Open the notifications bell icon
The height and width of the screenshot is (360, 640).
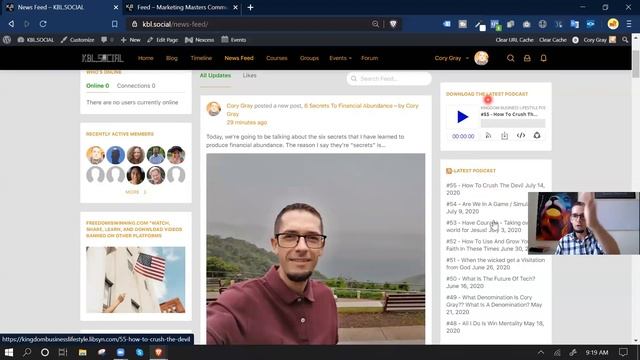543,58
